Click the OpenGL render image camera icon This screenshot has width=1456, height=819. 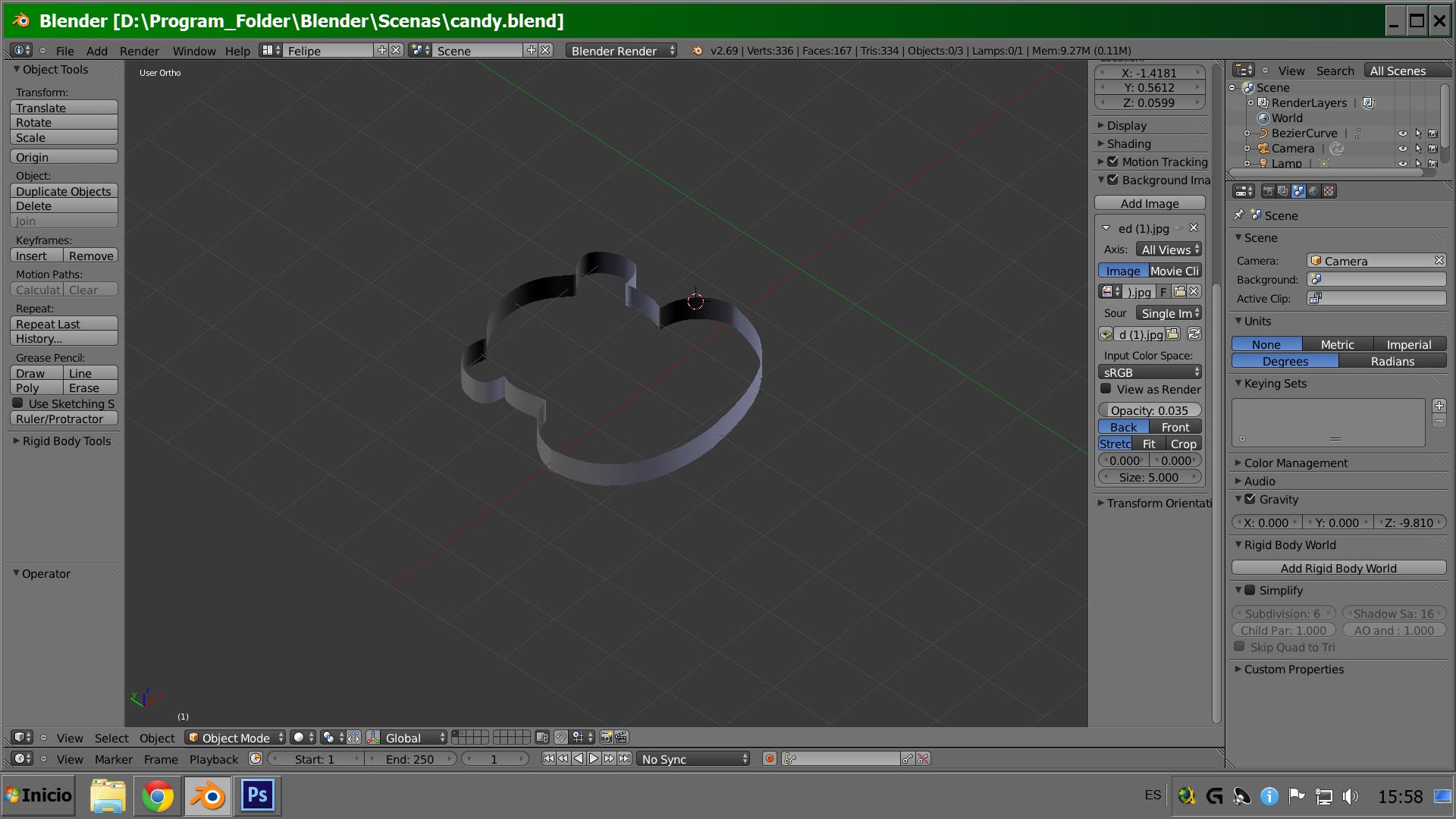(606, 737)
